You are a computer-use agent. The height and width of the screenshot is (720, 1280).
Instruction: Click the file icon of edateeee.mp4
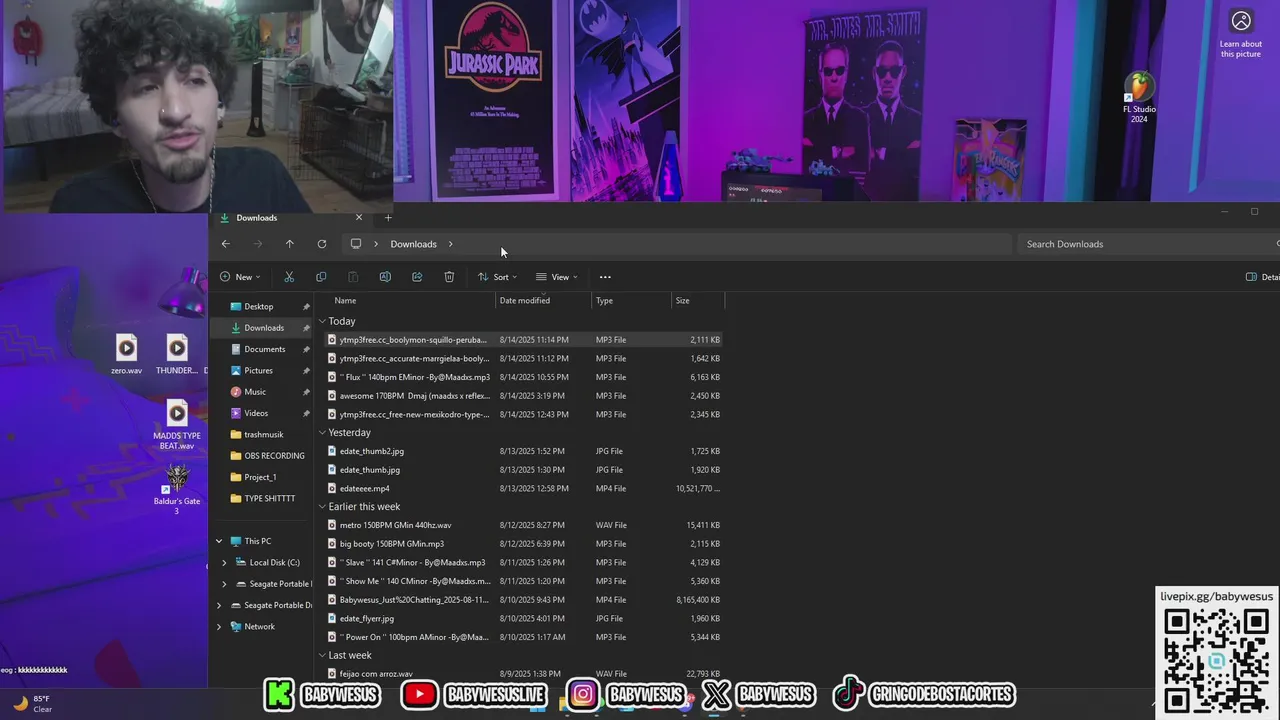coord(332,488)
